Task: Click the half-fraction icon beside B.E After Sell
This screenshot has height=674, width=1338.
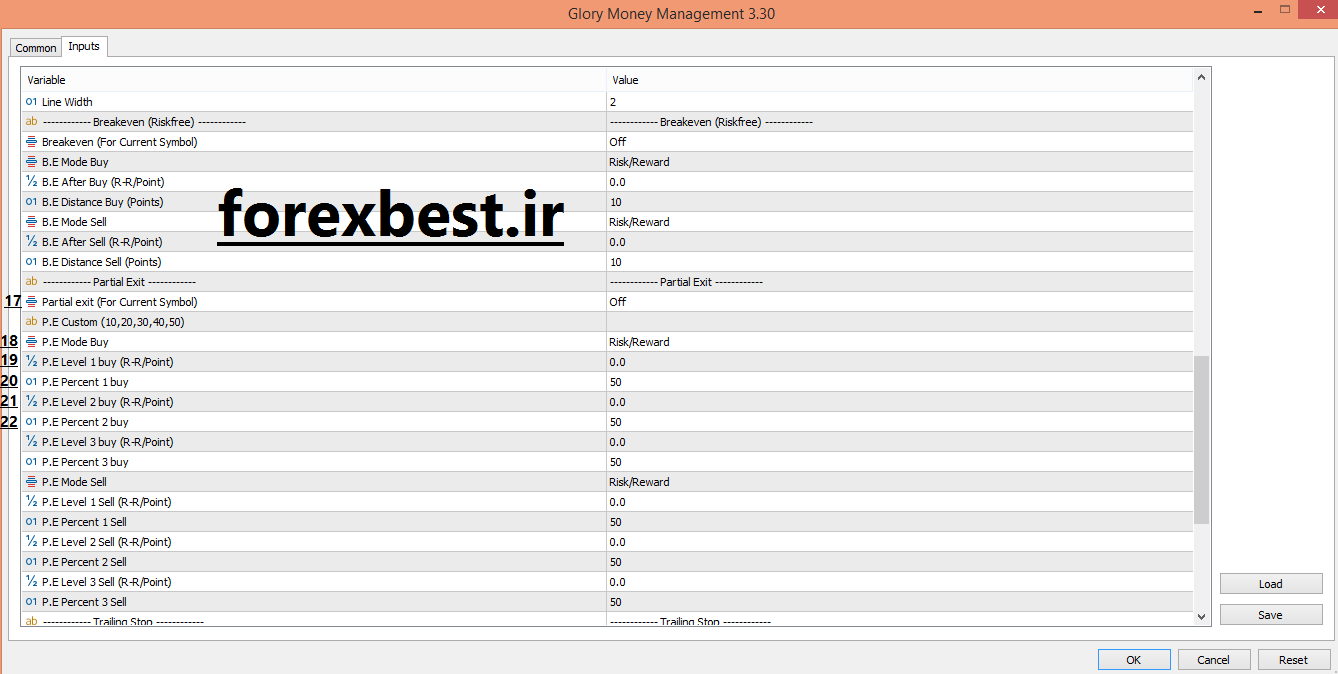Action: click(31, 241)
